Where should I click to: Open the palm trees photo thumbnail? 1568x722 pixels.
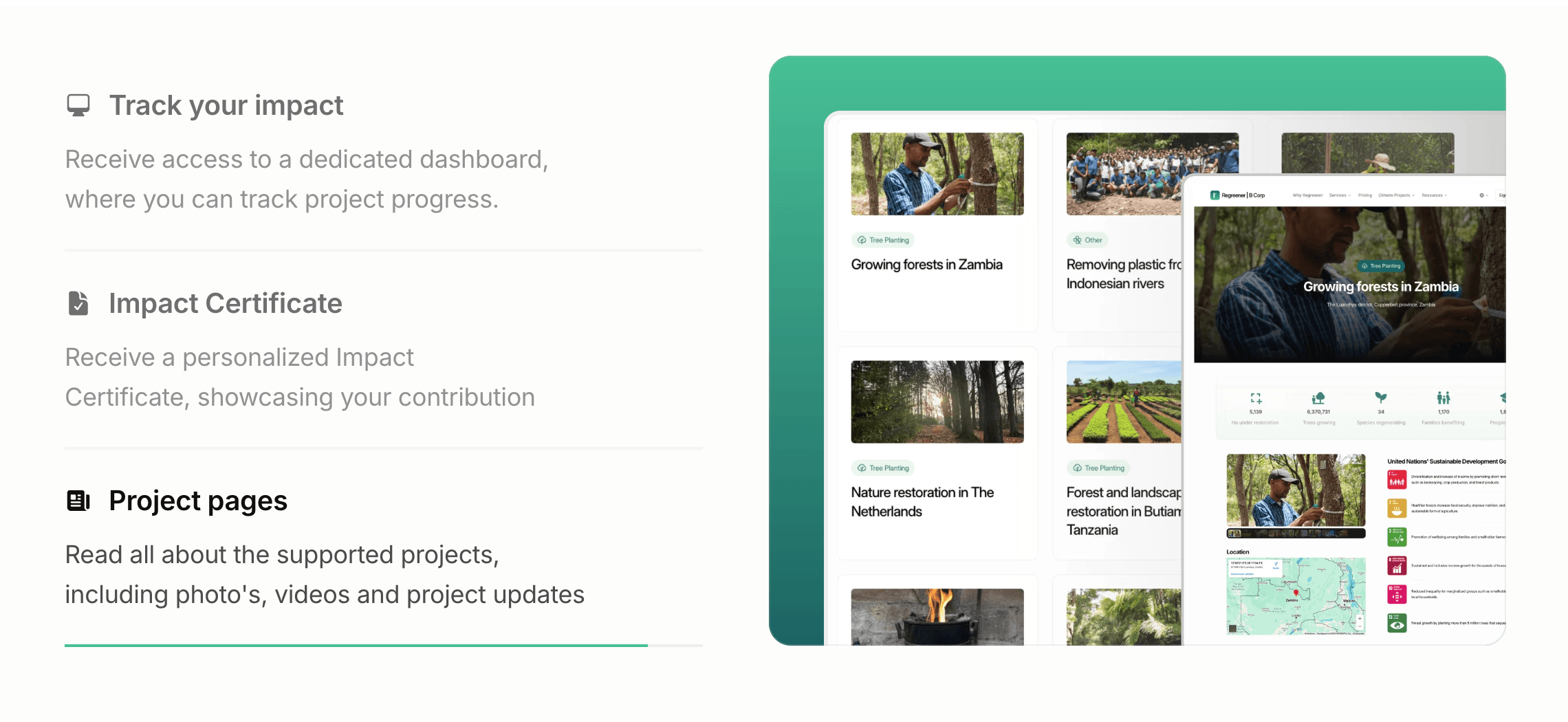click(1124, 617)
